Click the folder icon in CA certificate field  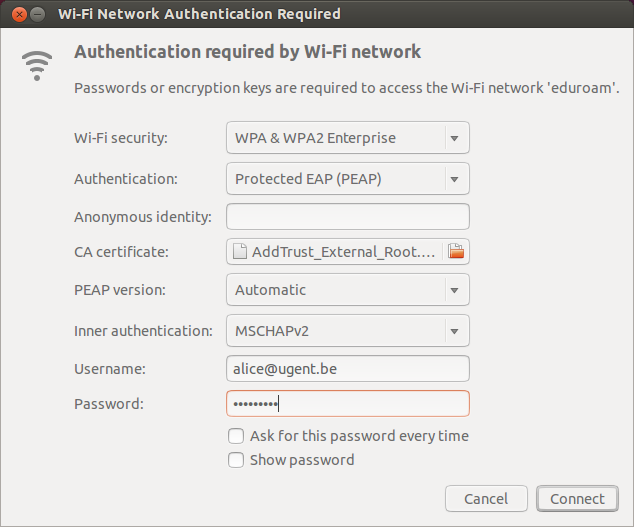(456, 252)
